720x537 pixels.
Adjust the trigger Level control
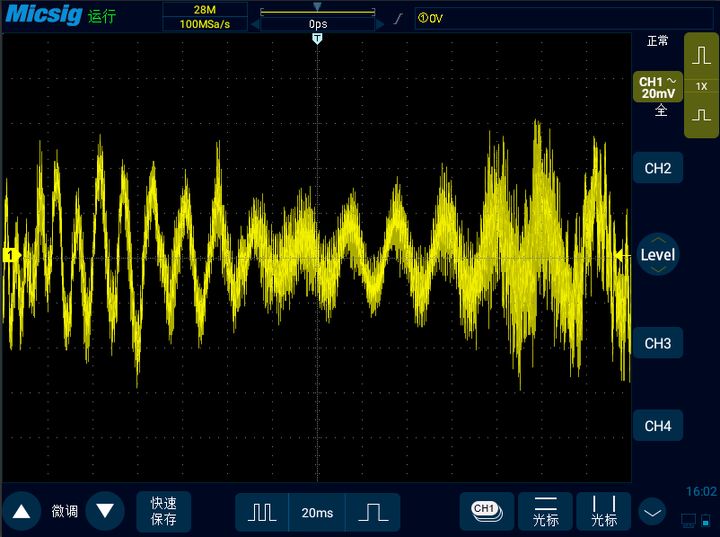[657, 255]
